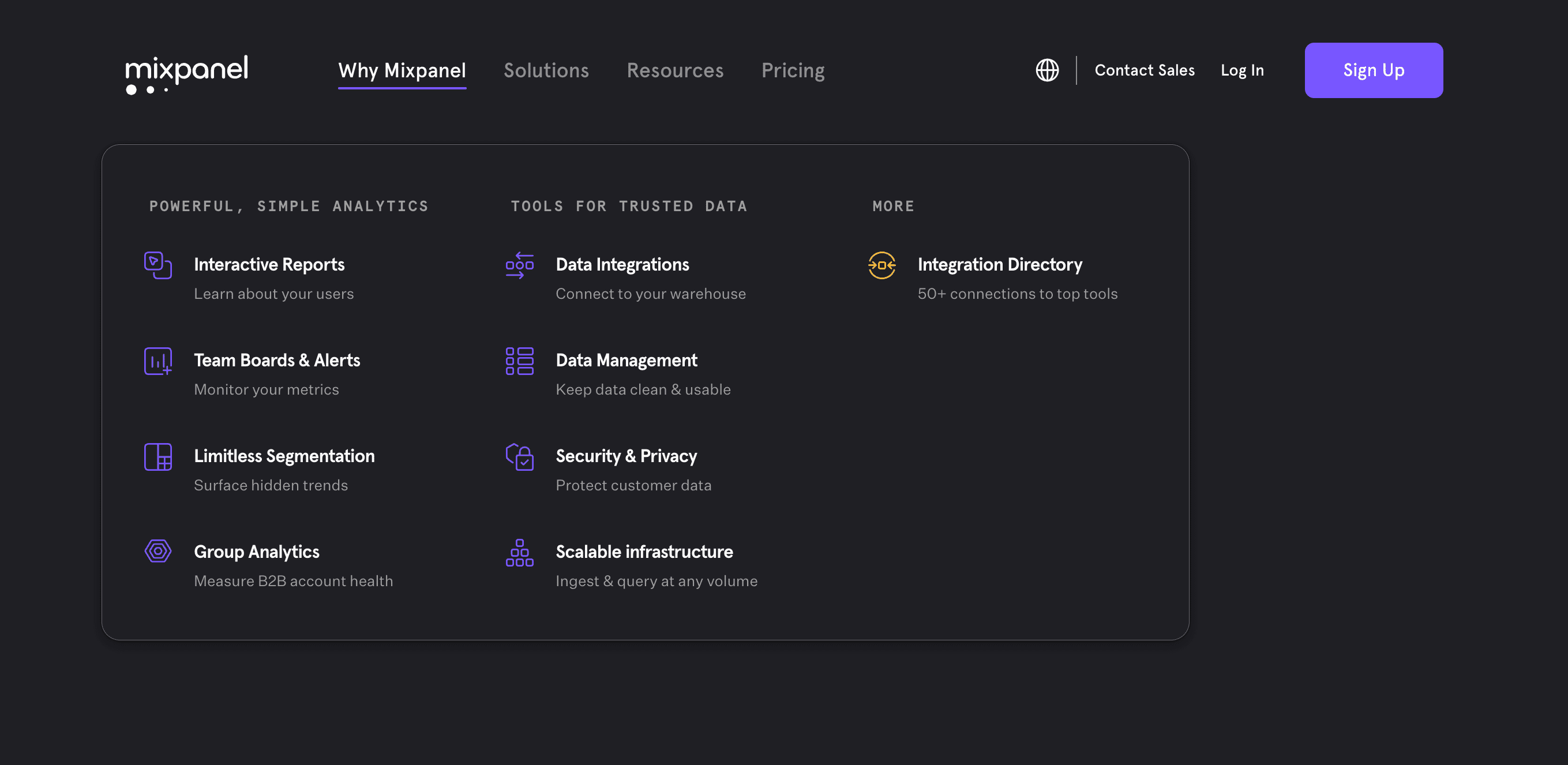Click 'Keep data clean & usable' text
This screenshot has height=765, width=1568.
[643, 389]
